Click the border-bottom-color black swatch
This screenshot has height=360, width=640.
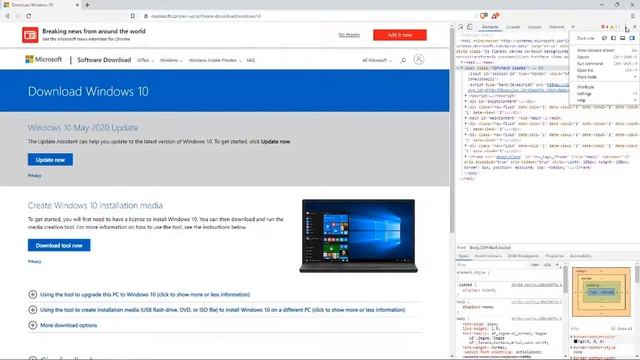(x=576, y=341)
